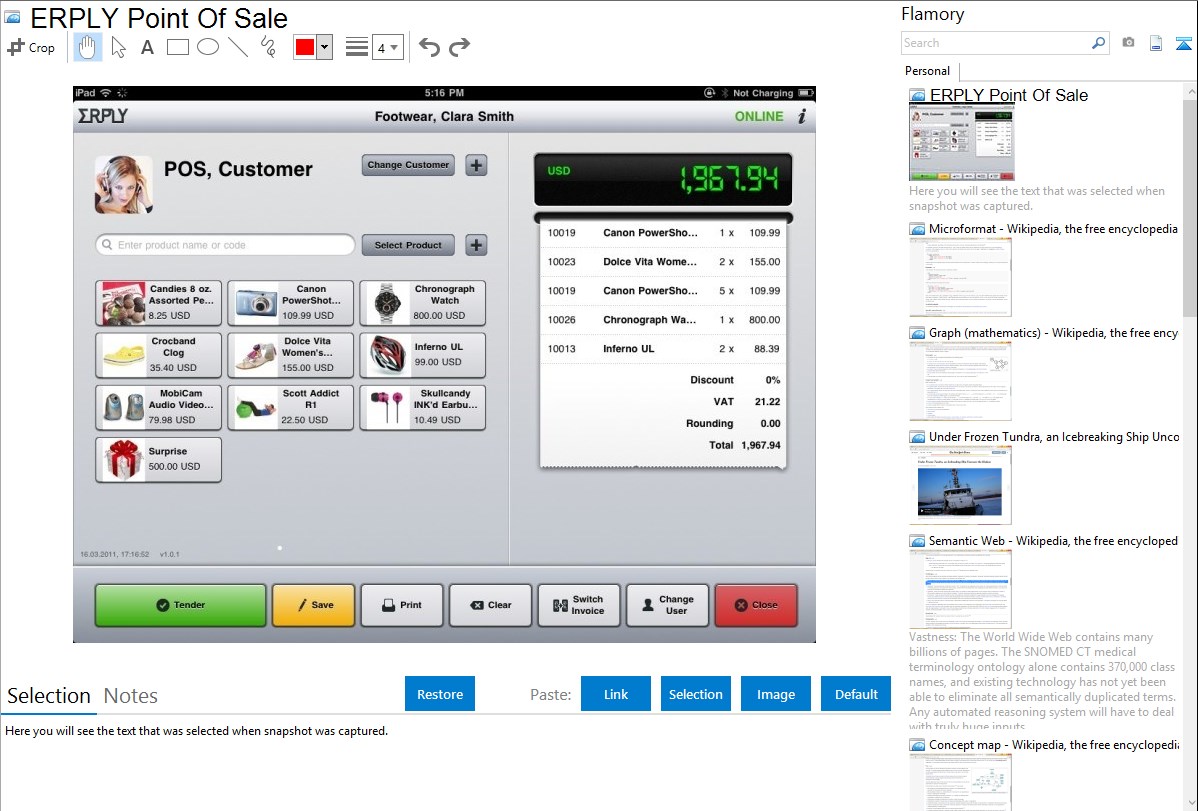The height and width of the screenshot is (811, 1198).
Task: Select the Crop tool
Action: click(x=31, y=47)
